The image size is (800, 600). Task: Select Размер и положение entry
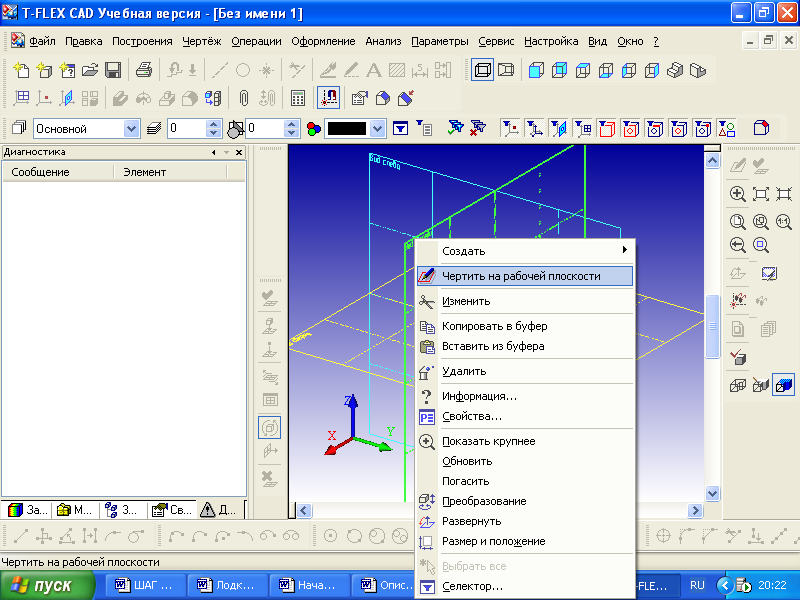pyautogui.click(x=525, y=541)
